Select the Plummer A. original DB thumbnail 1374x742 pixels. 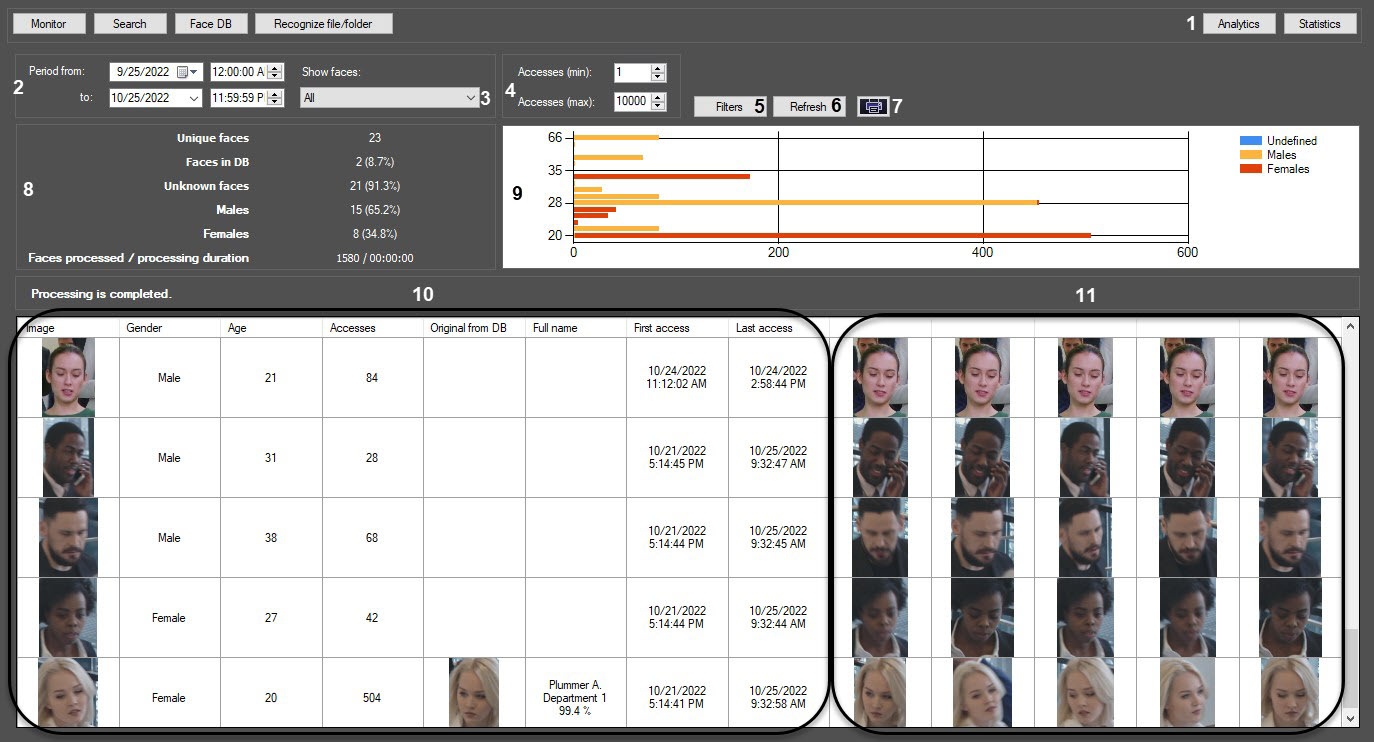(x=474, y=692)
